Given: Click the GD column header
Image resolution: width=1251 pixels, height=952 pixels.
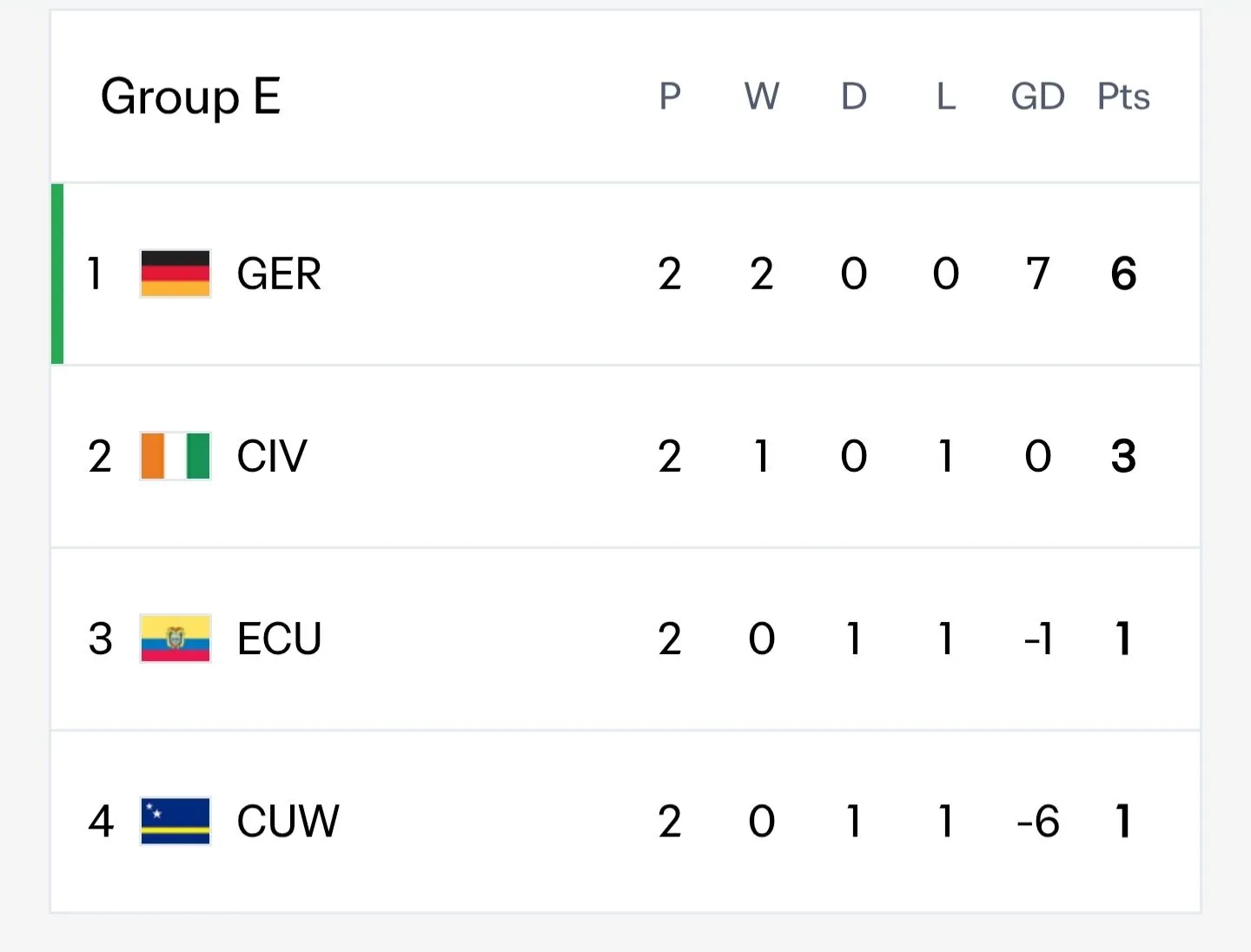Looking at the screenshot, I should [x=1037, y=96].
